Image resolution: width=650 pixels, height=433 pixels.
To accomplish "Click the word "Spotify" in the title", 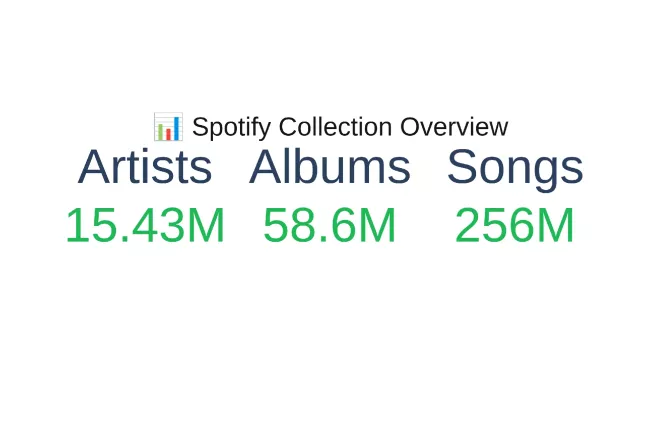I will [x=231, y=128].
